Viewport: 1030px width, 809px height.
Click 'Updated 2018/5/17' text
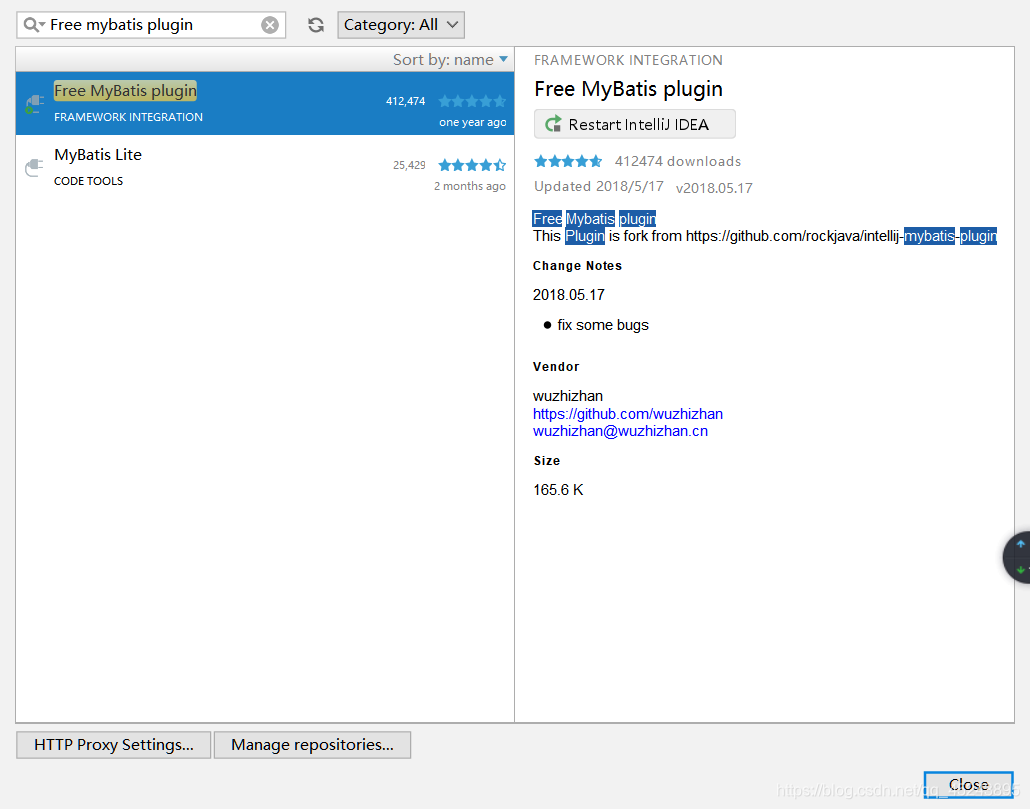coord(598,186)
